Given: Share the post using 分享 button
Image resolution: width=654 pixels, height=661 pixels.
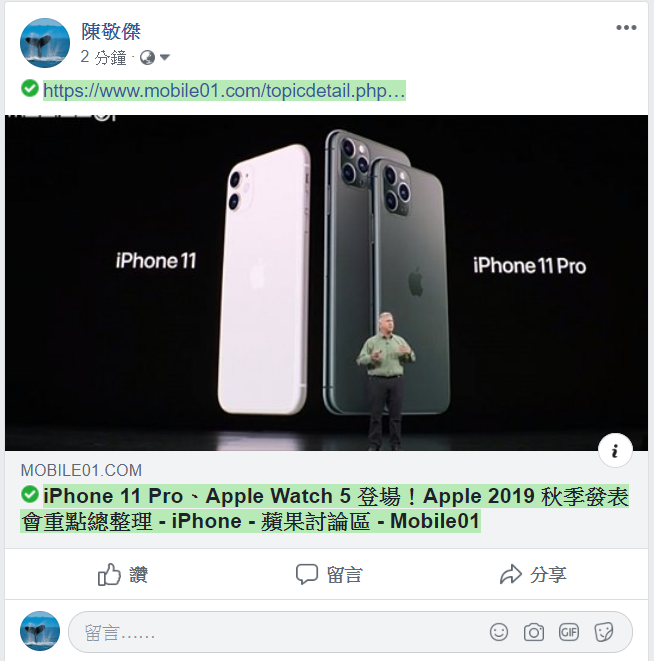Looking at the screenshot, I should point(533,575).
